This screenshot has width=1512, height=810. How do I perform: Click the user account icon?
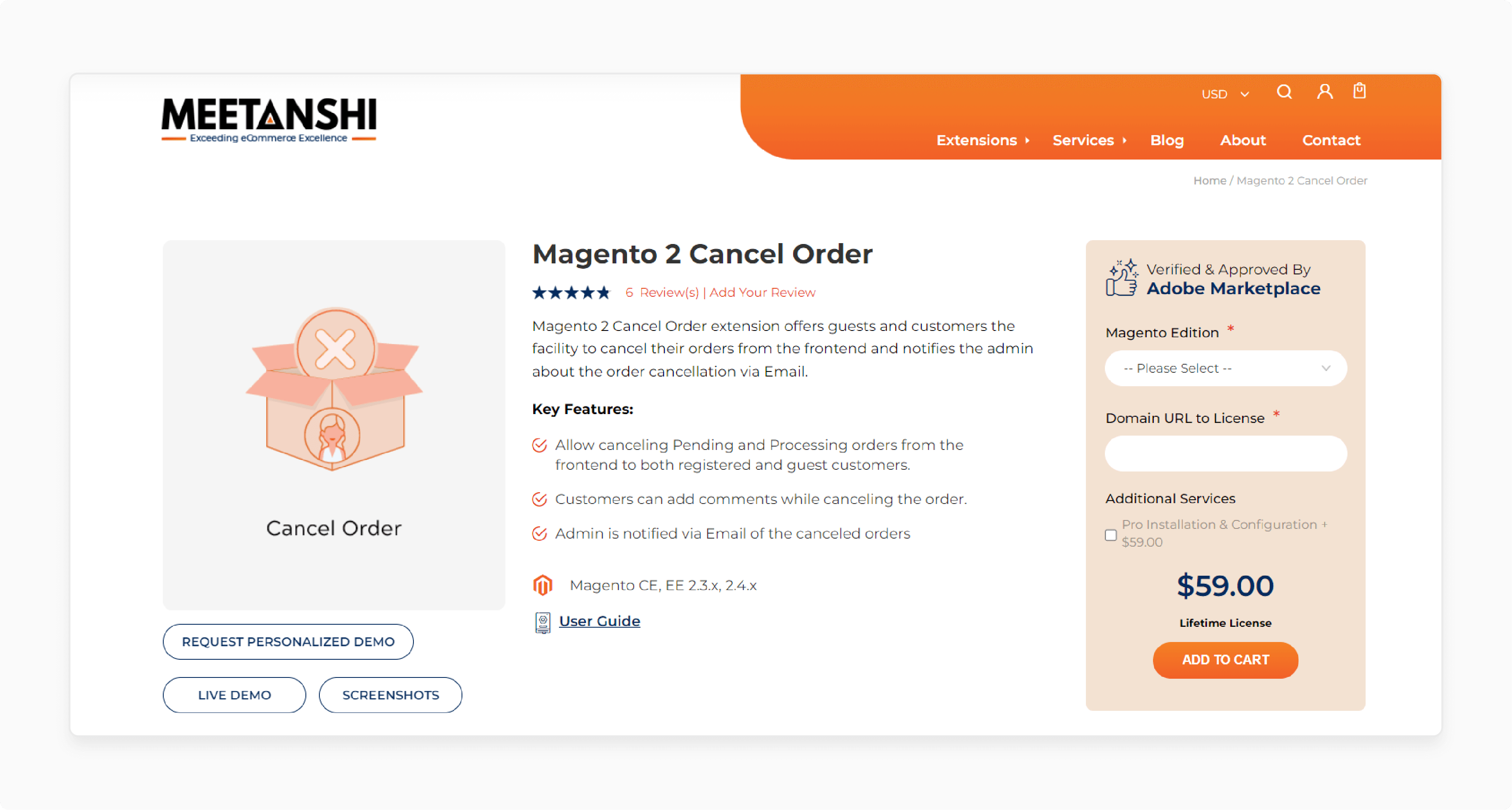(x=1323, y=92)
